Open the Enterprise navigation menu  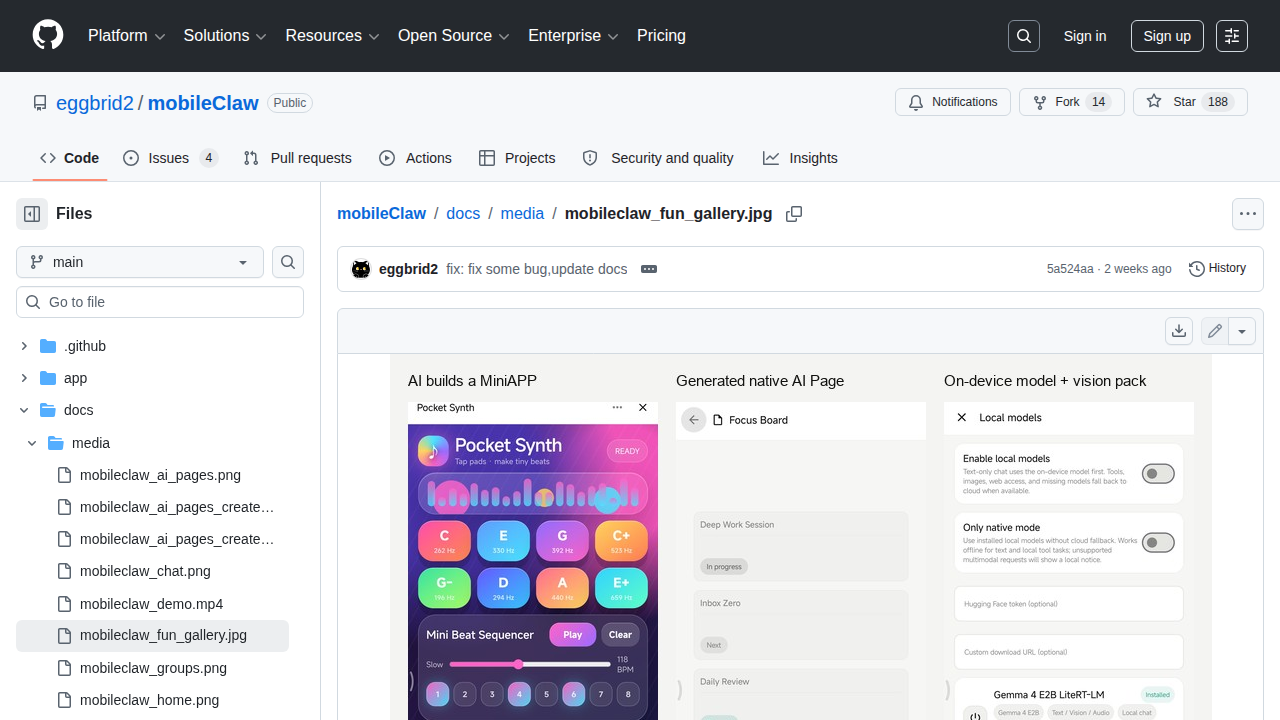574,36
